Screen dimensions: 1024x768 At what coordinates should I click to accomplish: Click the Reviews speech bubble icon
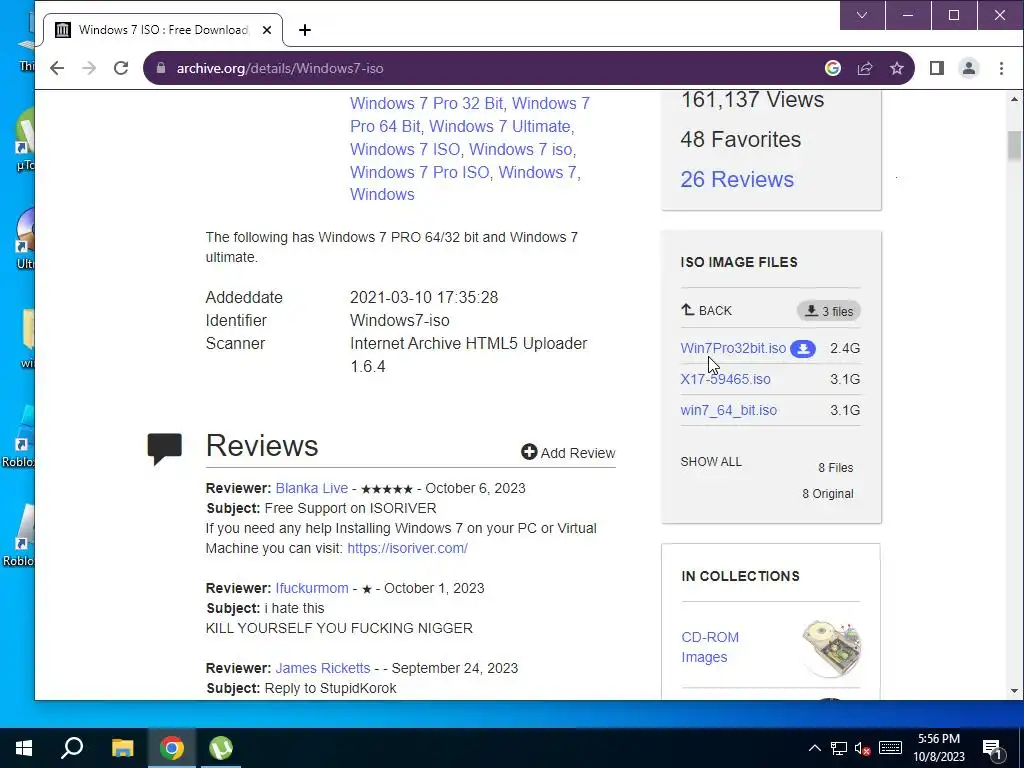pos(164,448)
